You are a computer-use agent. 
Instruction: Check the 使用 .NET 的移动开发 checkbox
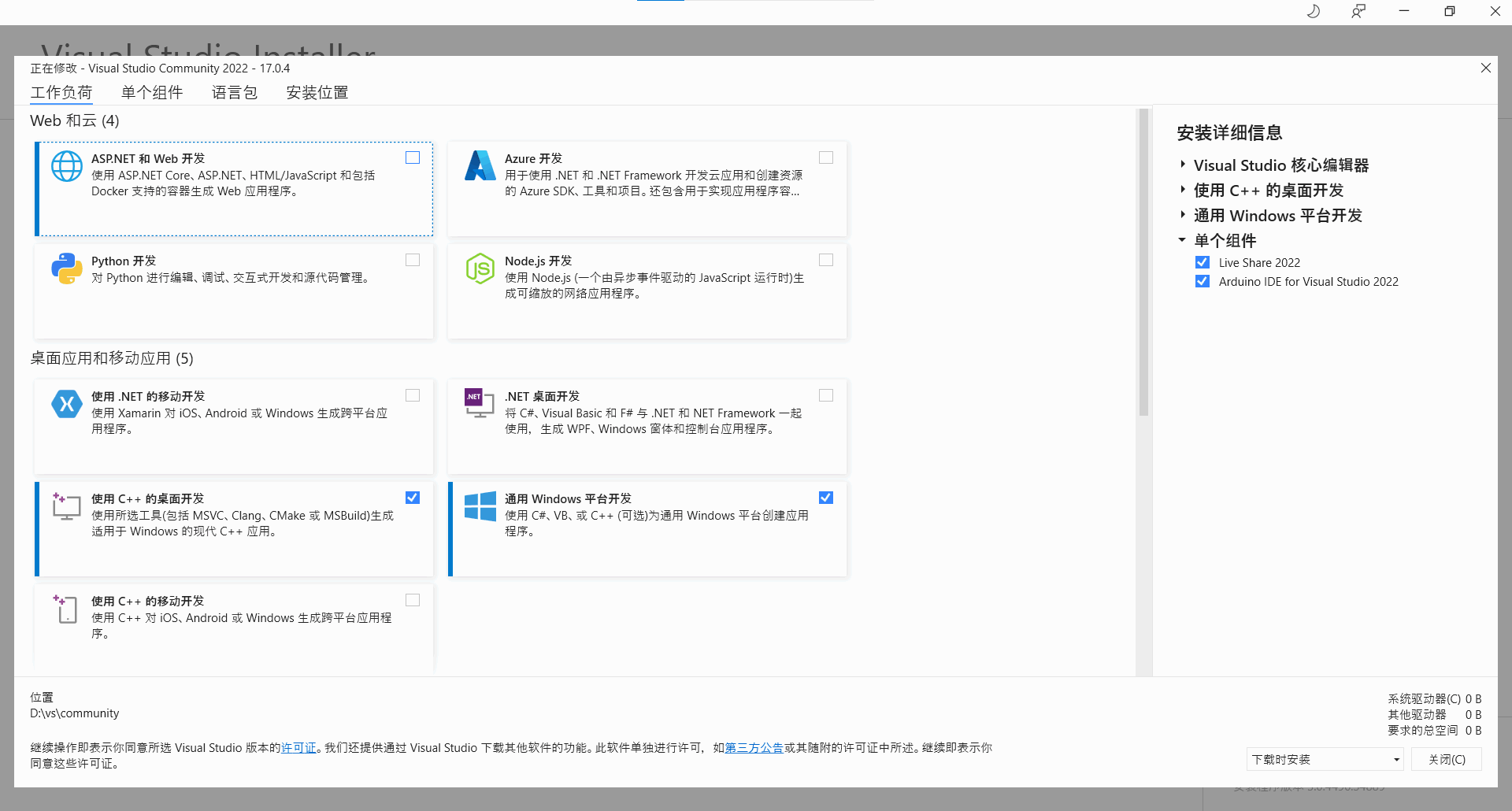coord(413,395)
